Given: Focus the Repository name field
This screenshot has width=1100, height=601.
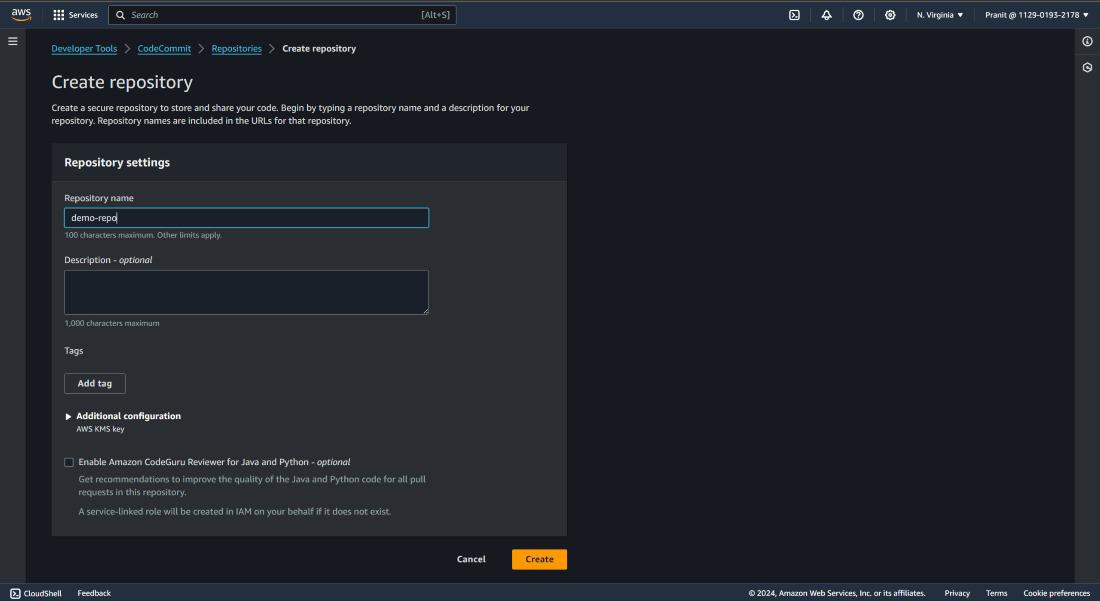Looking at the screenshot, I should tap(246, 217).
